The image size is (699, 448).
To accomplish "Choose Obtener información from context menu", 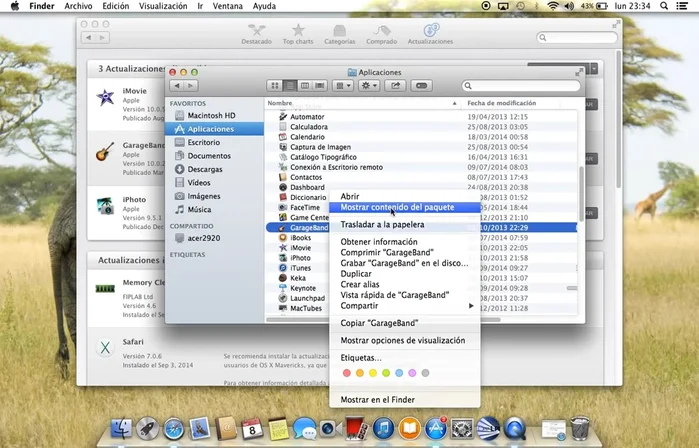I will point(379,242).
